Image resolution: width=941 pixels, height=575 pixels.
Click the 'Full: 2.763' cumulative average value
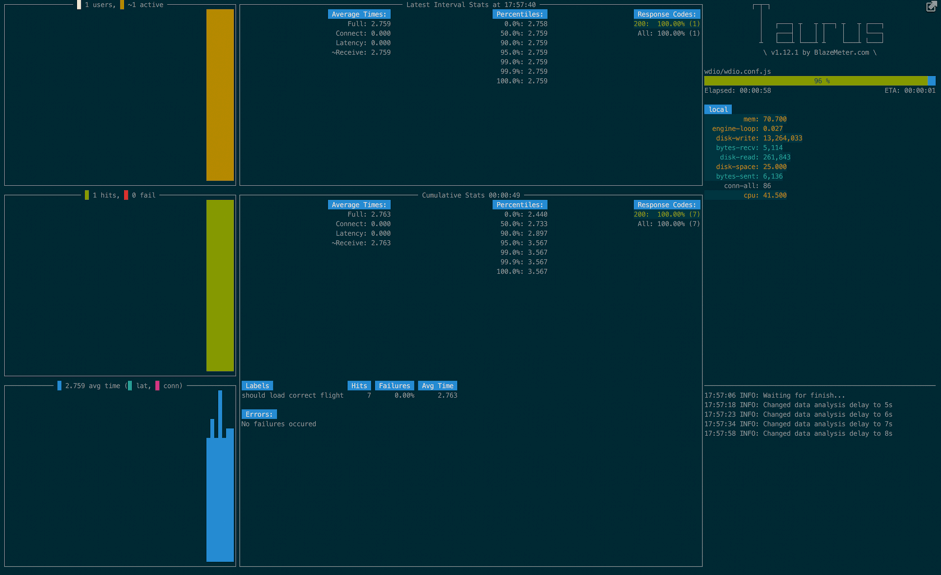[368, 214]
